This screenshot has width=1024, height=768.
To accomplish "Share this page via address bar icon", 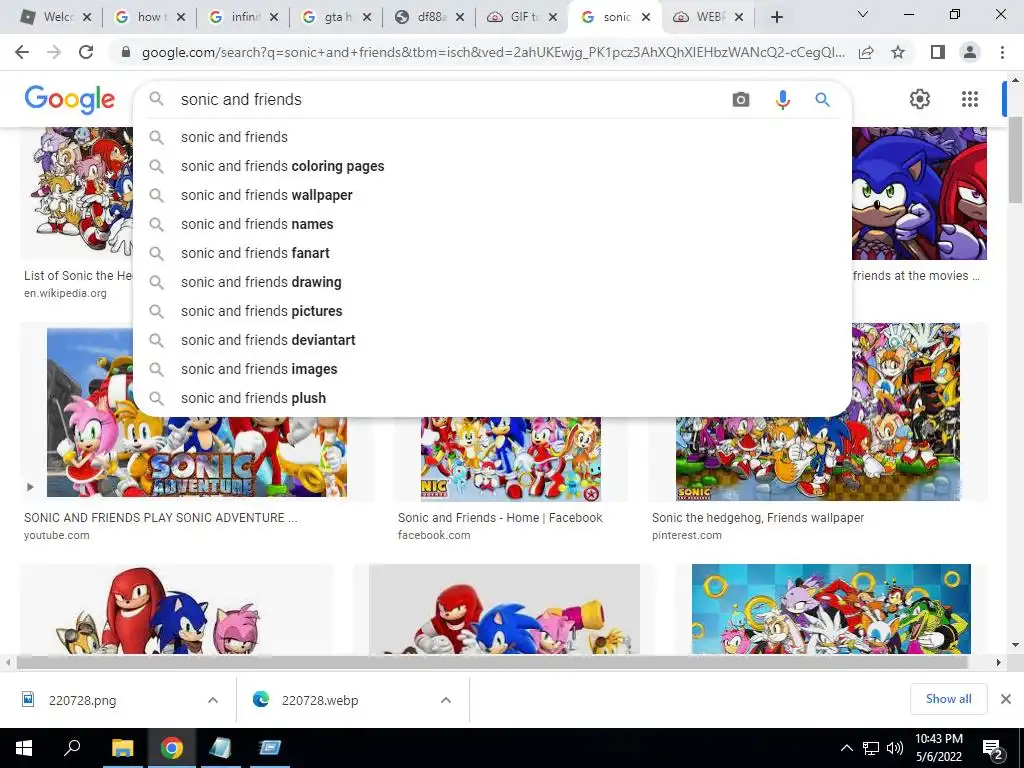I will pyautogui.click(x=866, y=52).
